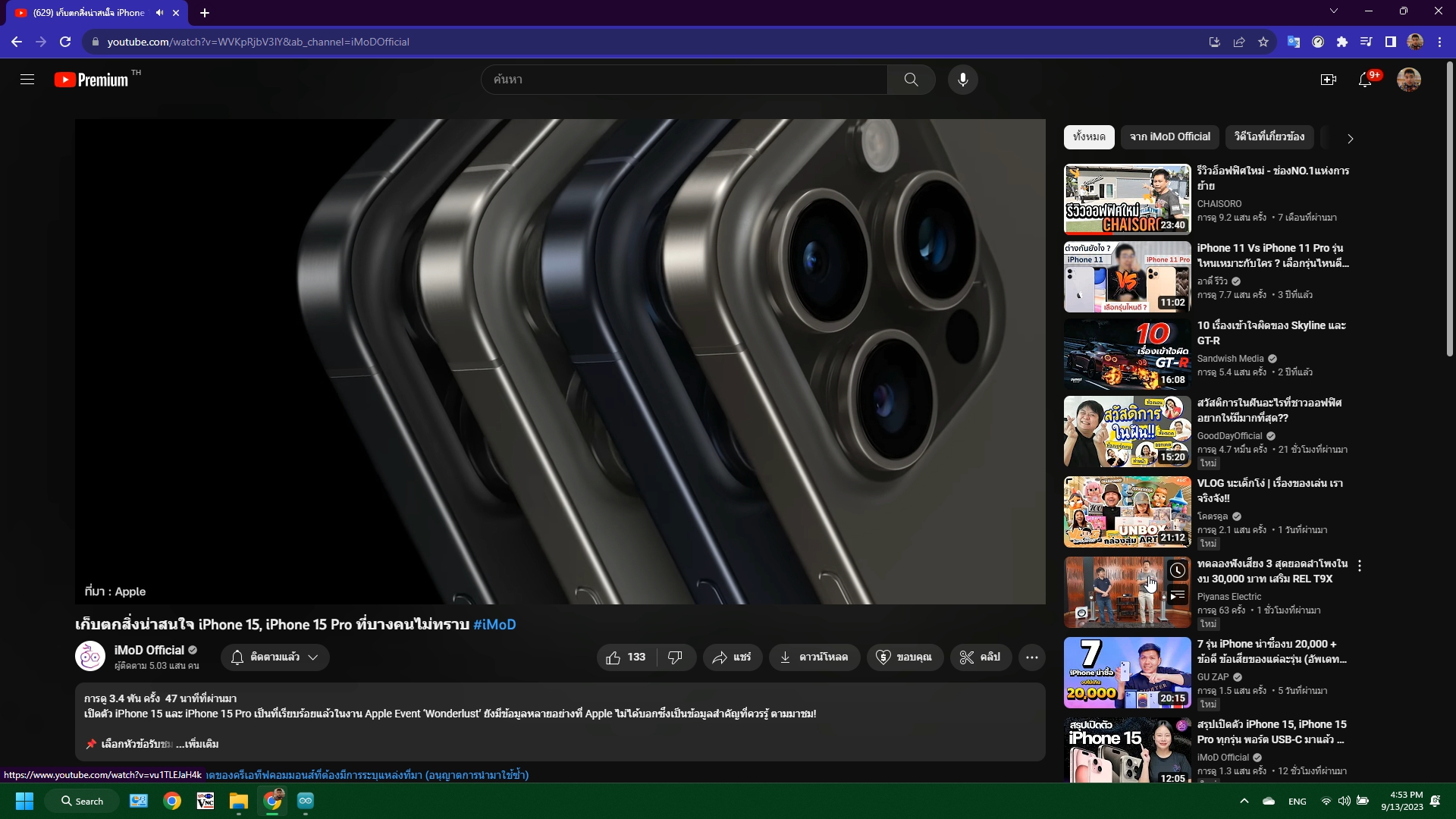The height and width of the screenshot is (819, 1456).
Task: Mute tab audio via speaker icon on tab
Action: (159, 13)
